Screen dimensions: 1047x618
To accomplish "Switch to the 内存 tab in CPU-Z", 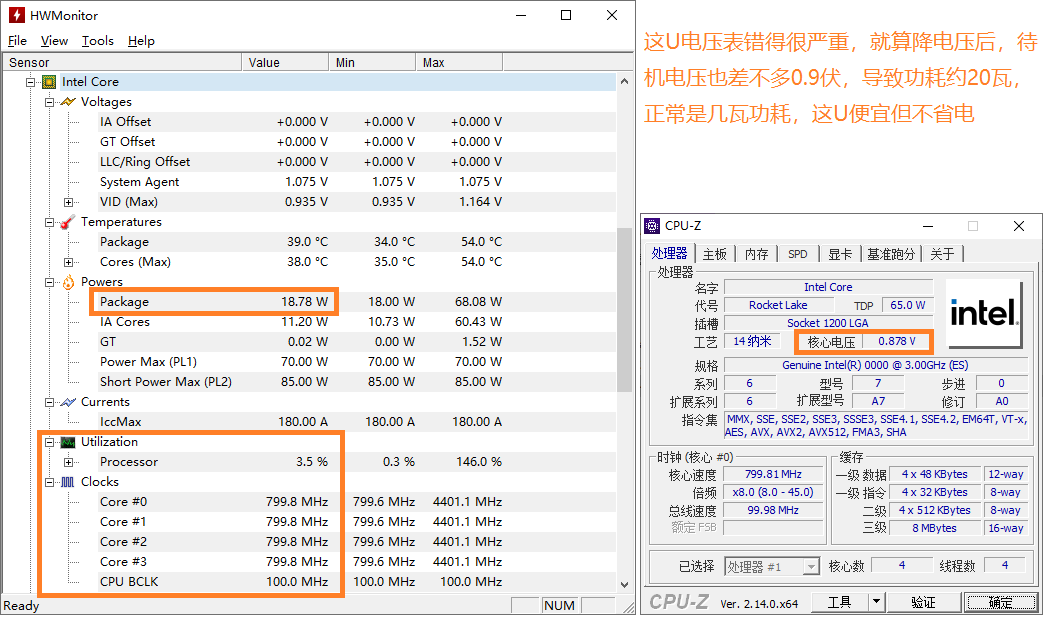I will click(757, 254).
